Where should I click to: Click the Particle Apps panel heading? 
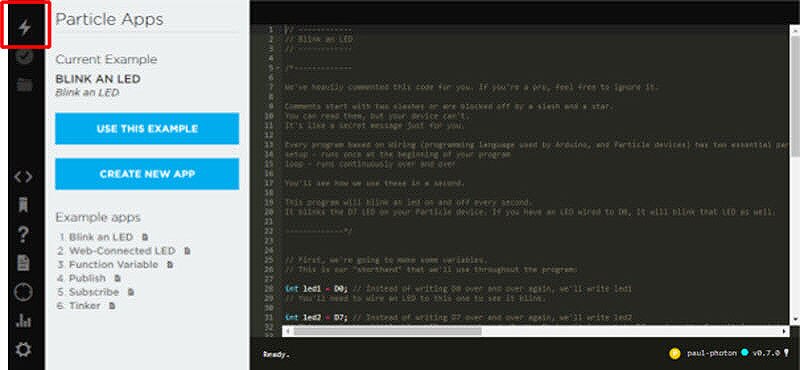pos(109,19)
